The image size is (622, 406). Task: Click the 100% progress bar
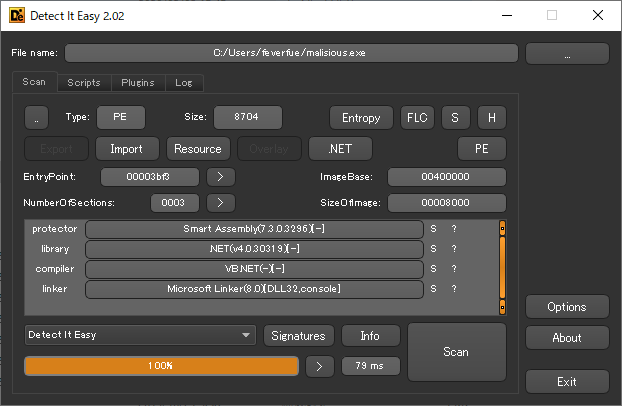pos(161,366)
